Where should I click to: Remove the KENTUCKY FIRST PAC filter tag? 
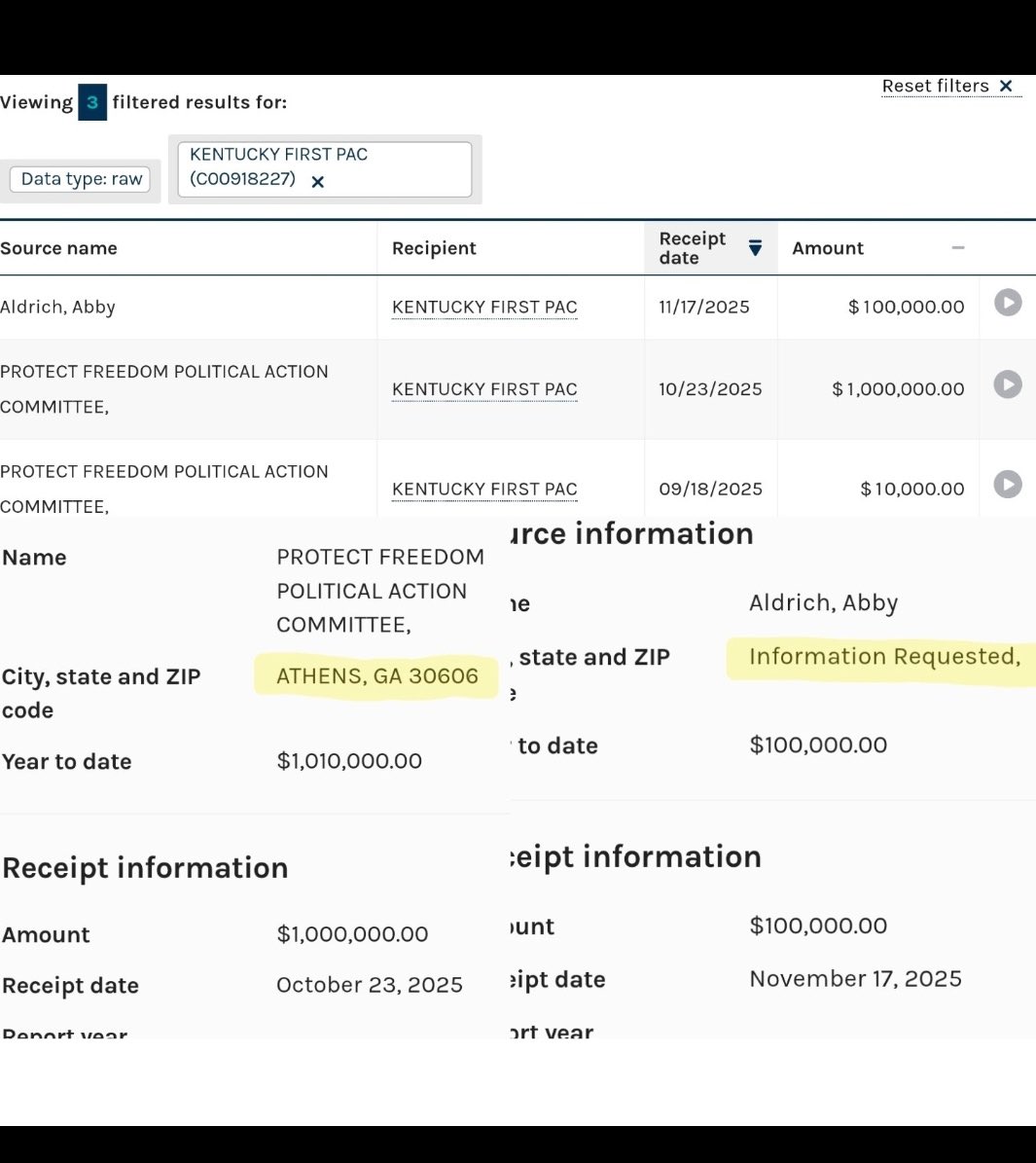(317, 182)
